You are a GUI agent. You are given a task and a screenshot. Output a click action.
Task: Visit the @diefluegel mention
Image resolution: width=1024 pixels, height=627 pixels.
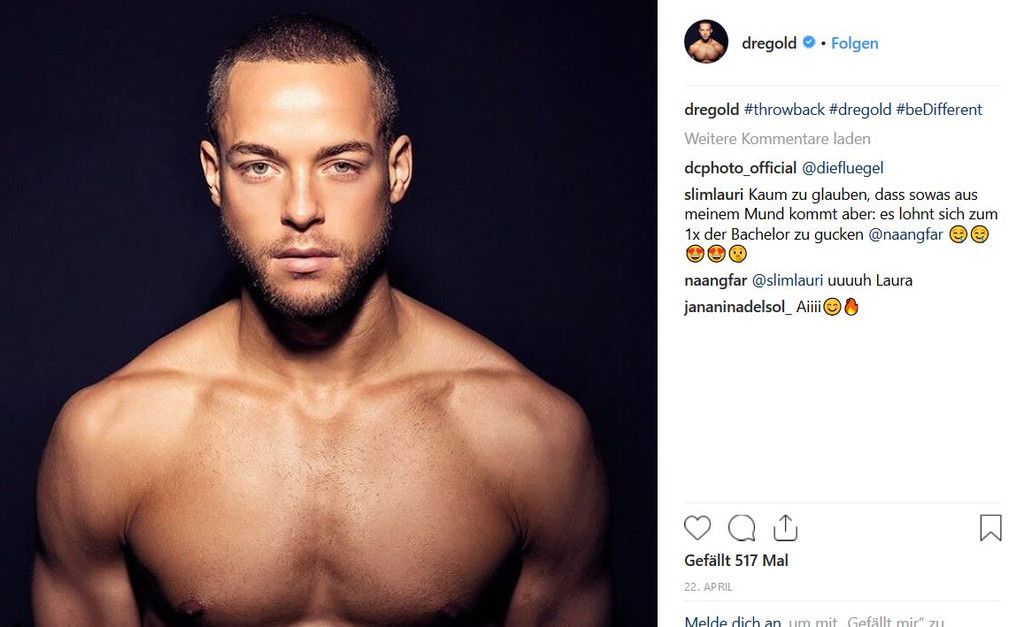click(x=842, y=168)
